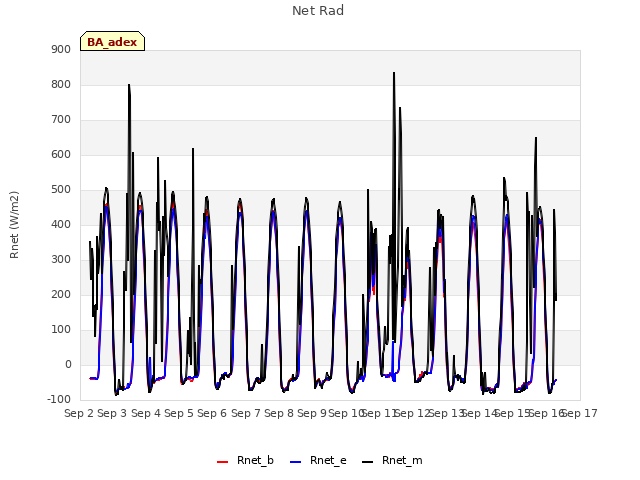Click the Sep 5 x-axis label
The height and width of the screenshot is (480, 640).
(x=179, y=413)
